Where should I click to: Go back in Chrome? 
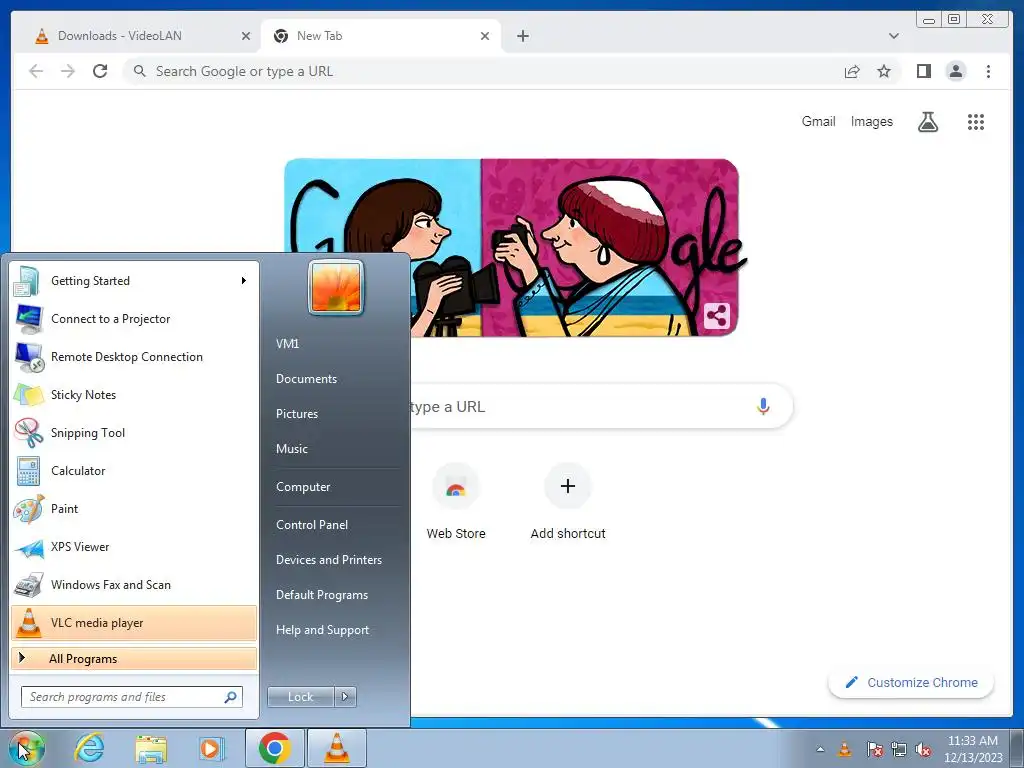point(36,71)
